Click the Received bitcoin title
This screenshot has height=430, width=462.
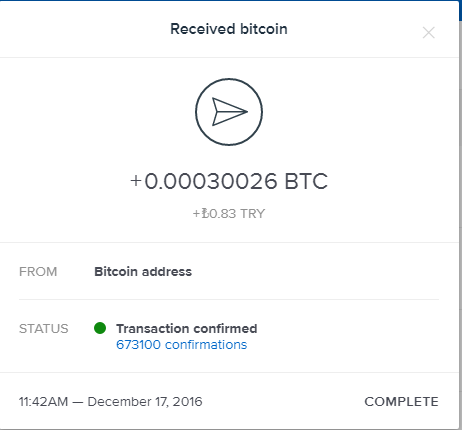(x=229, y=29)
